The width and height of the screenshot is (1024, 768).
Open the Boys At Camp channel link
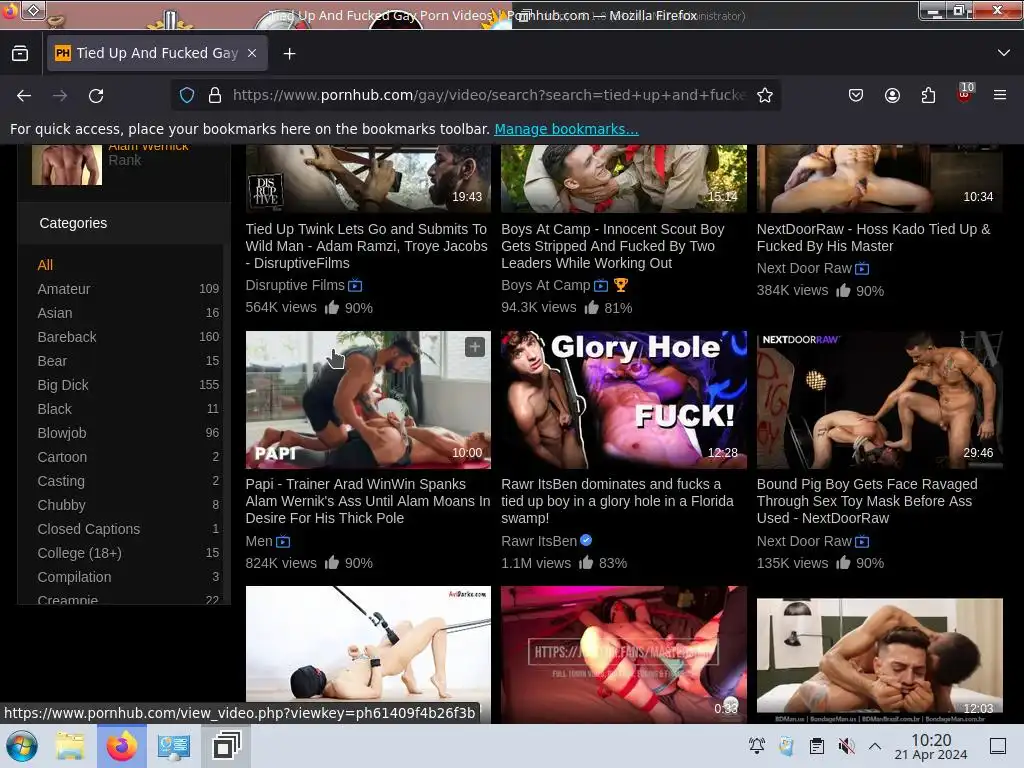click(545, 285)
